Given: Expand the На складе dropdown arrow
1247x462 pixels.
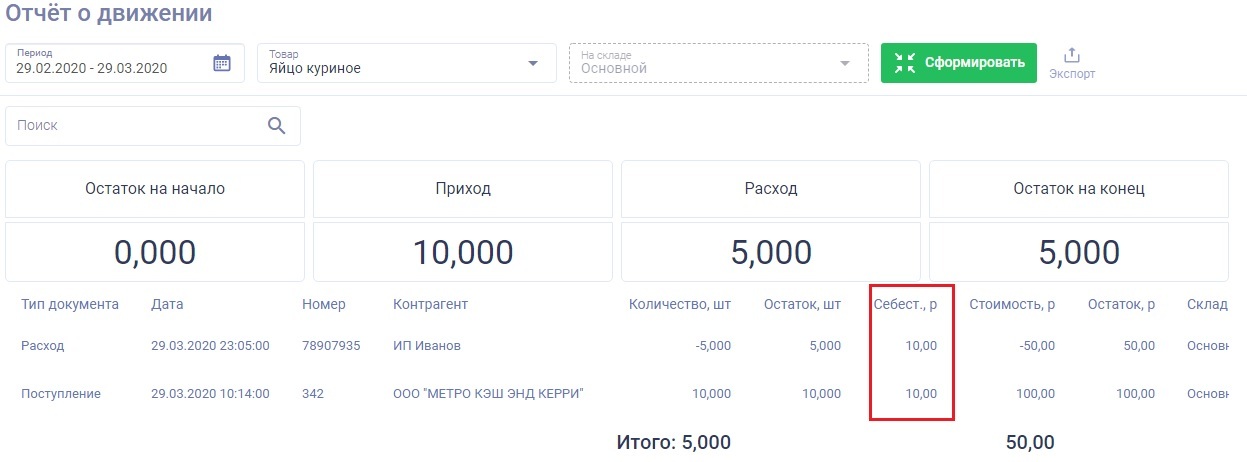Looking at the screenshot, I should click(x=846, y=65).
